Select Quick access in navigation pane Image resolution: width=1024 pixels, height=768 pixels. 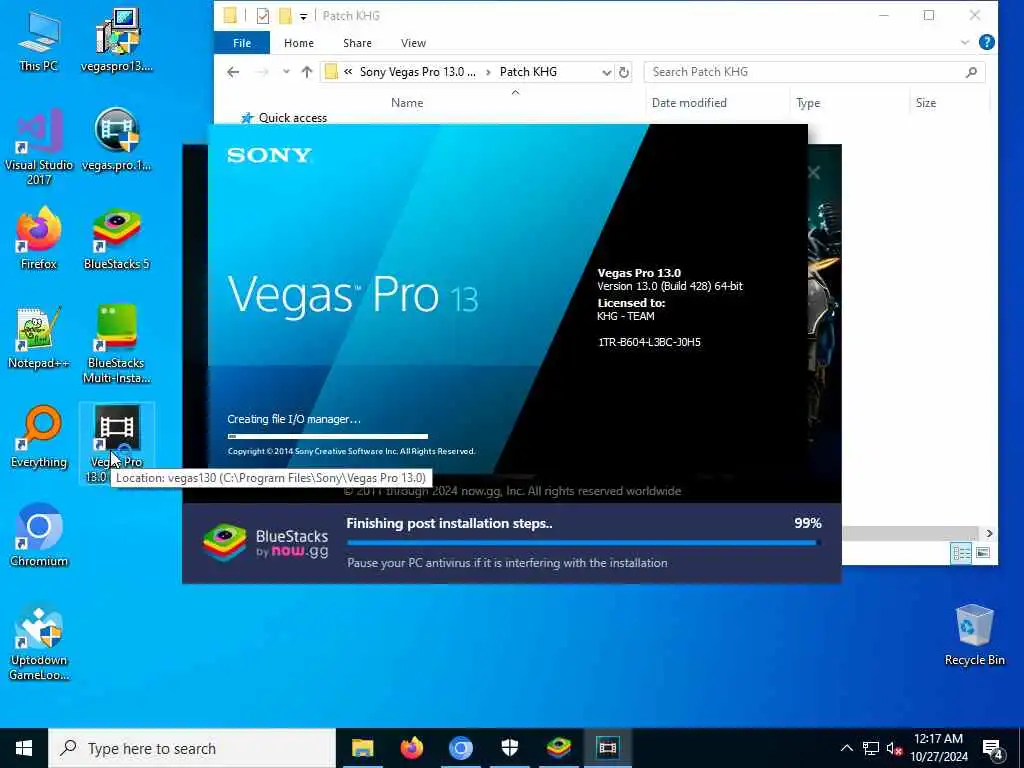click(x=293, y=118)
